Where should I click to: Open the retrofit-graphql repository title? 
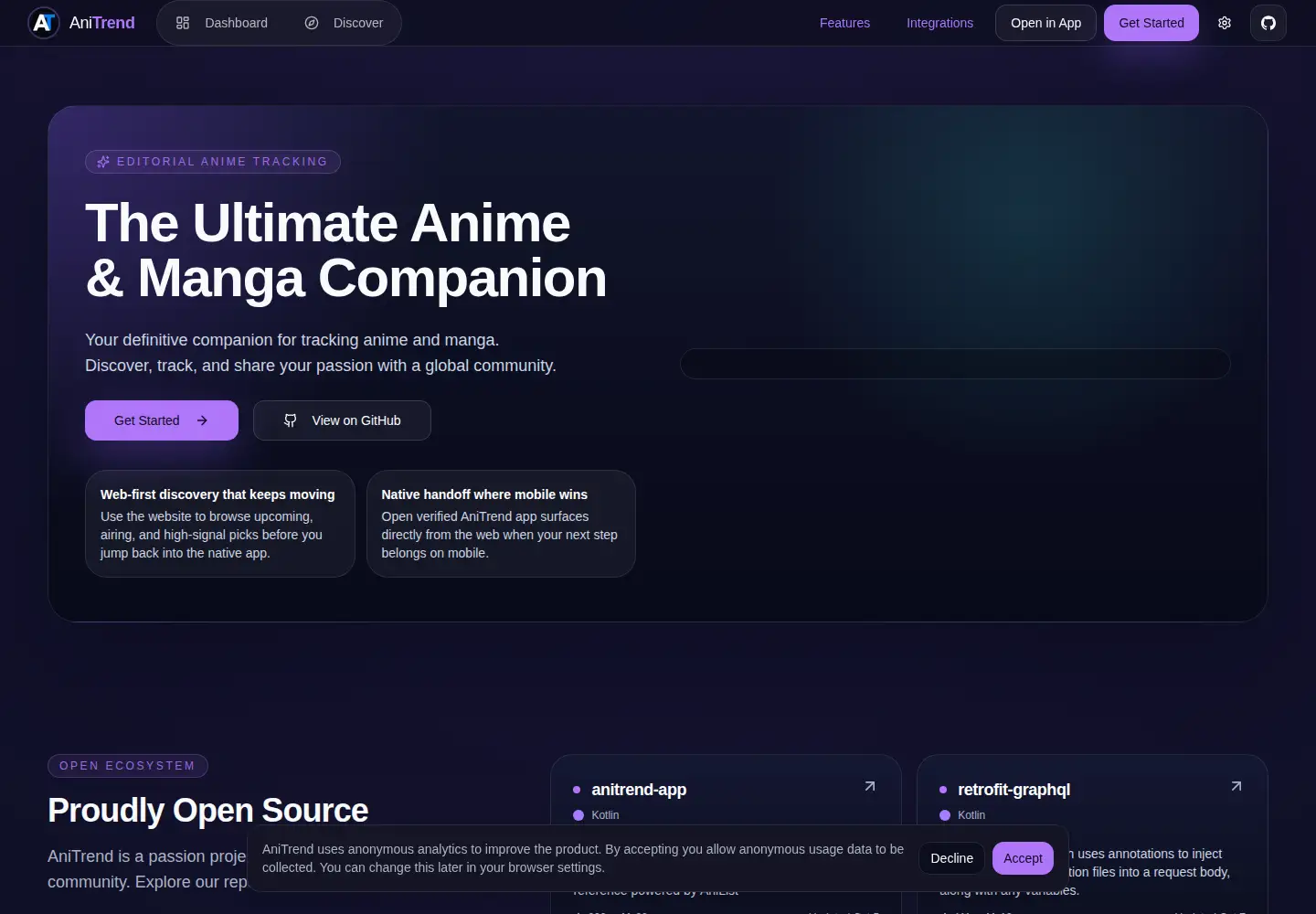[x=1014, y=790]
